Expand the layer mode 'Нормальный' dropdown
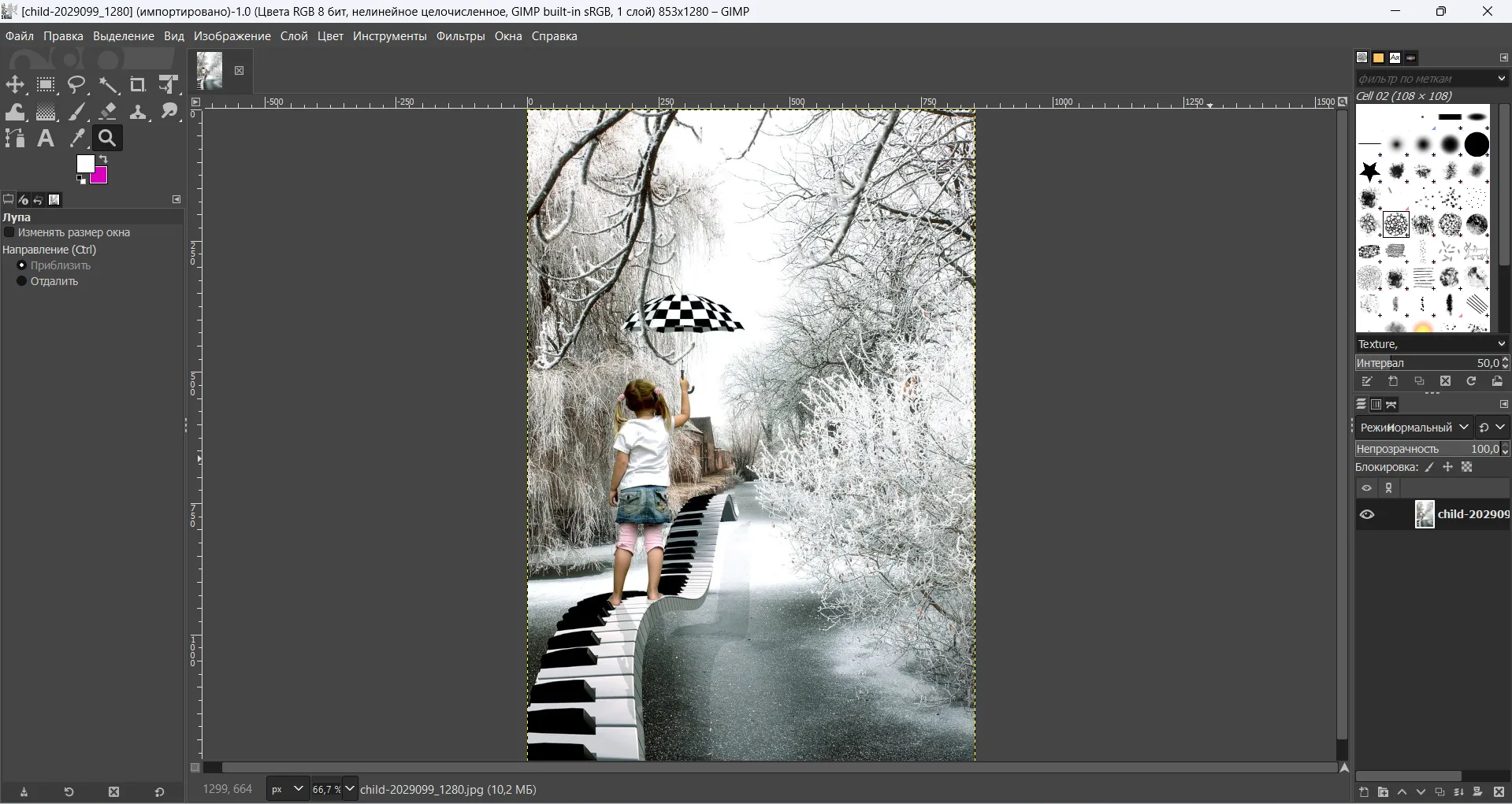The height and width of the screenshot is (804, 1512). (x=1463, y=428)
